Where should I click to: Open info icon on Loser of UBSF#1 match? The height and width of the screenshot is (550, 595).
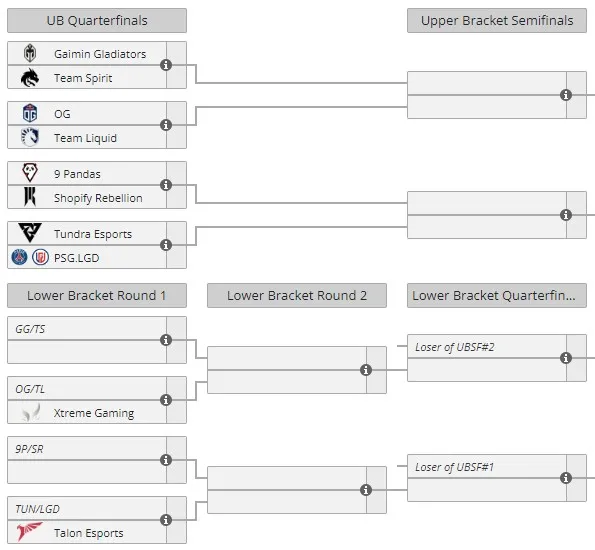tap(566, 478)
